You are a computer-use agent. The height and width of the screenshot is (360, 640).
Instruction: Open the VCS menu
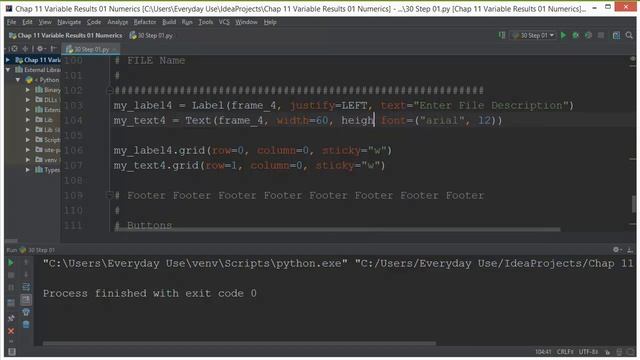point(224,22)
